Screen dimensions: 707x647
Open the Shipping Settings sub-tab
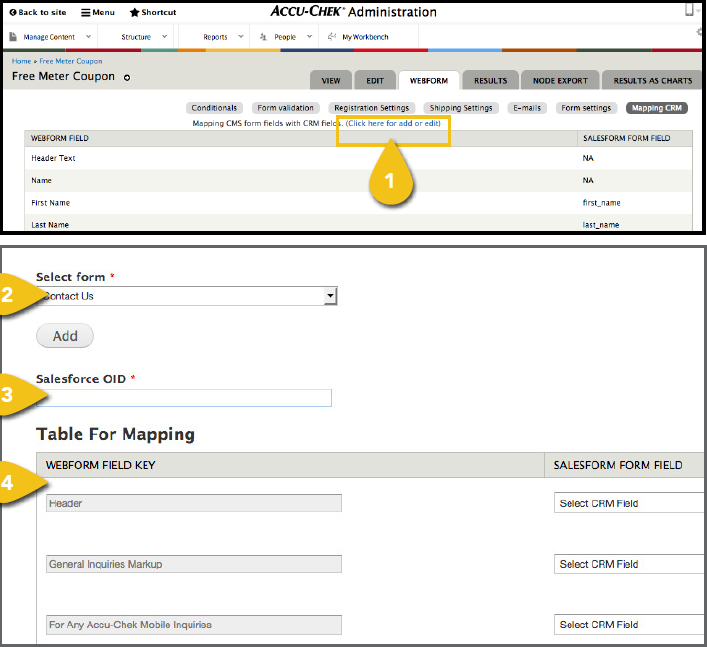click(x=461, y=108)
